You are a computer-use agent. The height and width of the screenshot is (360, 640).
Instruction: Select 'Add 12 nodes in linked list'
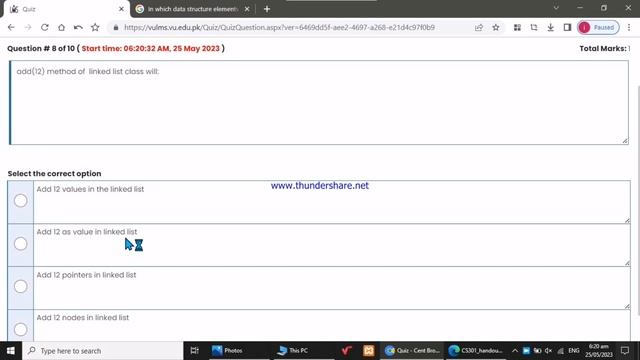tap(20, 329)
